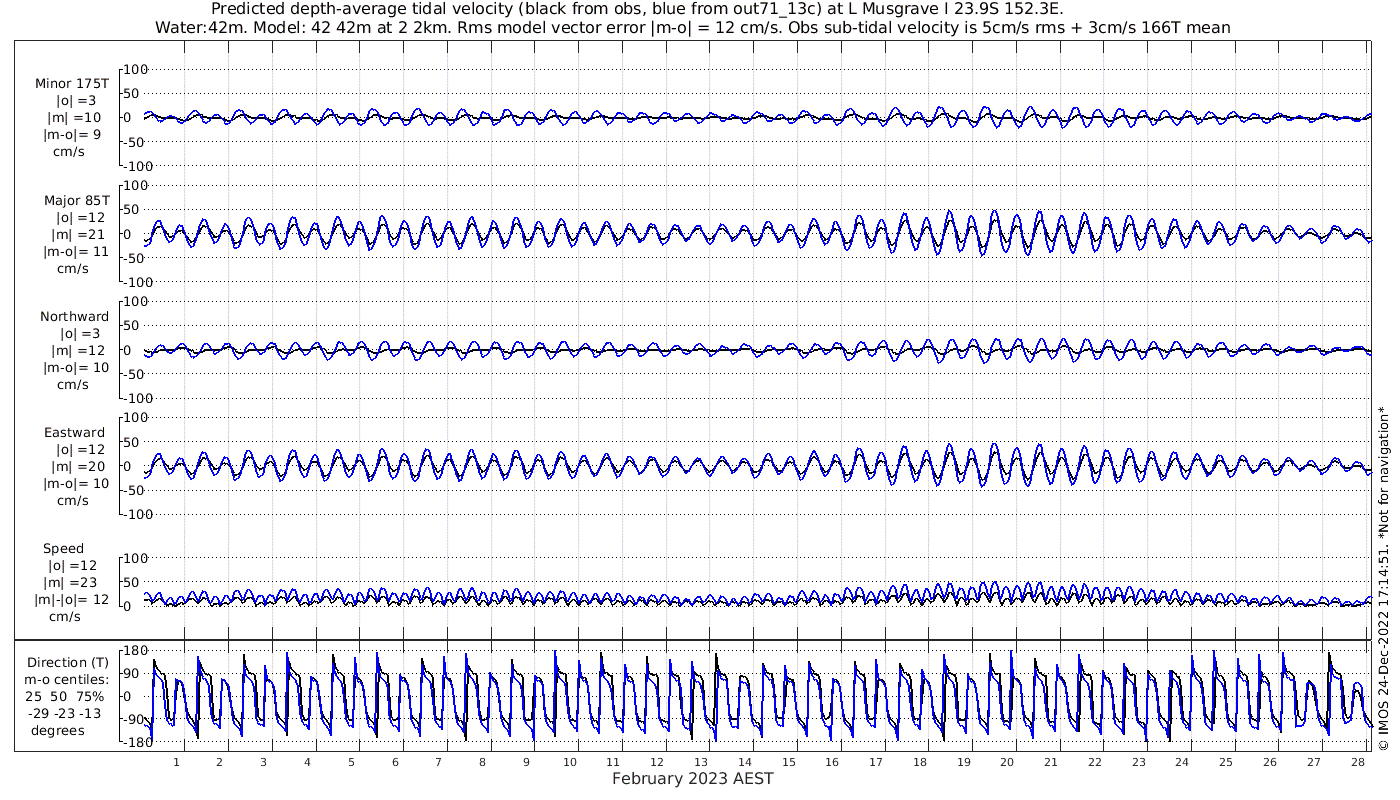Click day tick label '1' on time axis
The height and width of the screenshot is (800, 1400).
(176, 763)
